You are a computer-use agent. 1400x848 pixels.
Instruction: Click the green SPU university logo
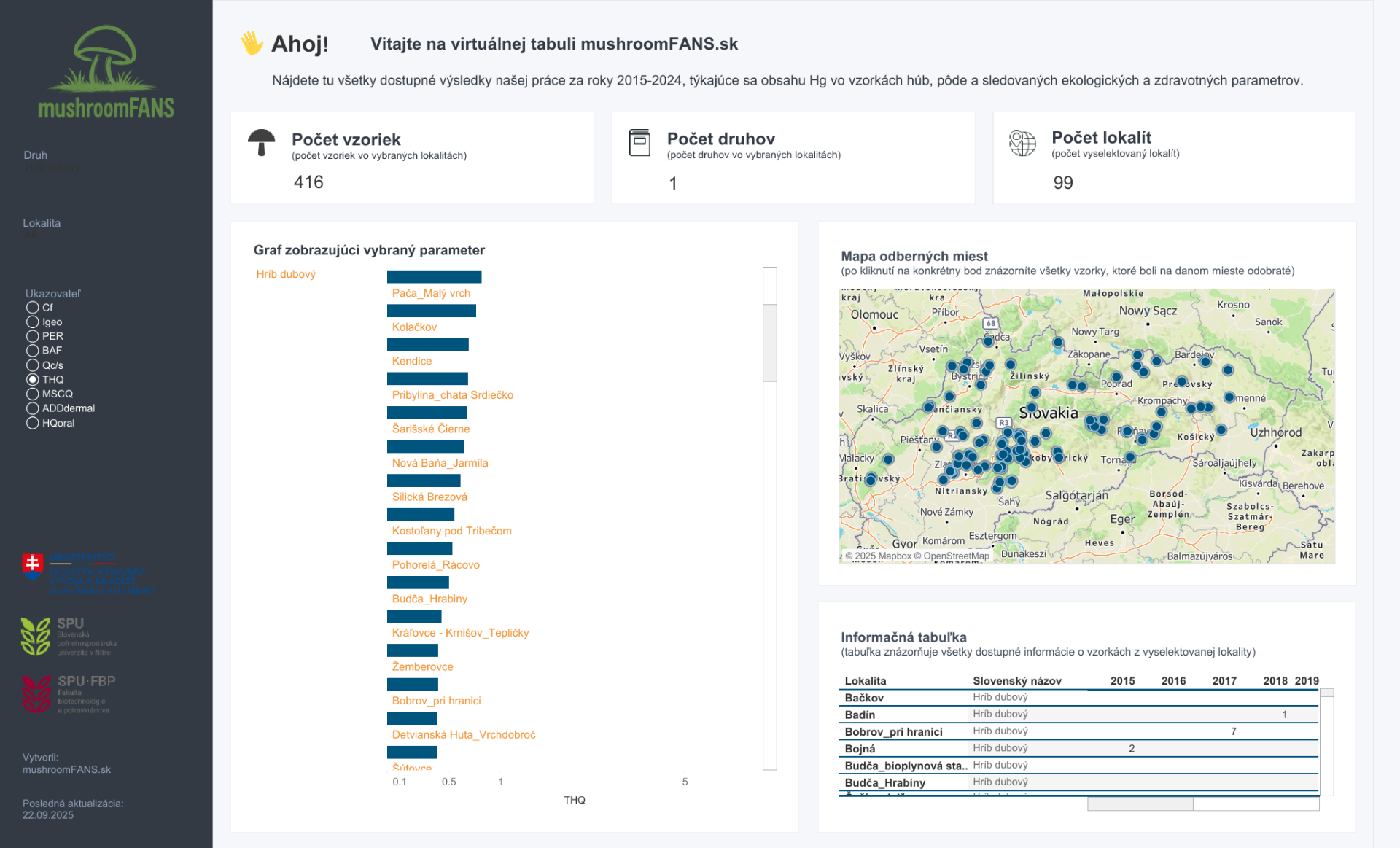click(x=36, y=636)
